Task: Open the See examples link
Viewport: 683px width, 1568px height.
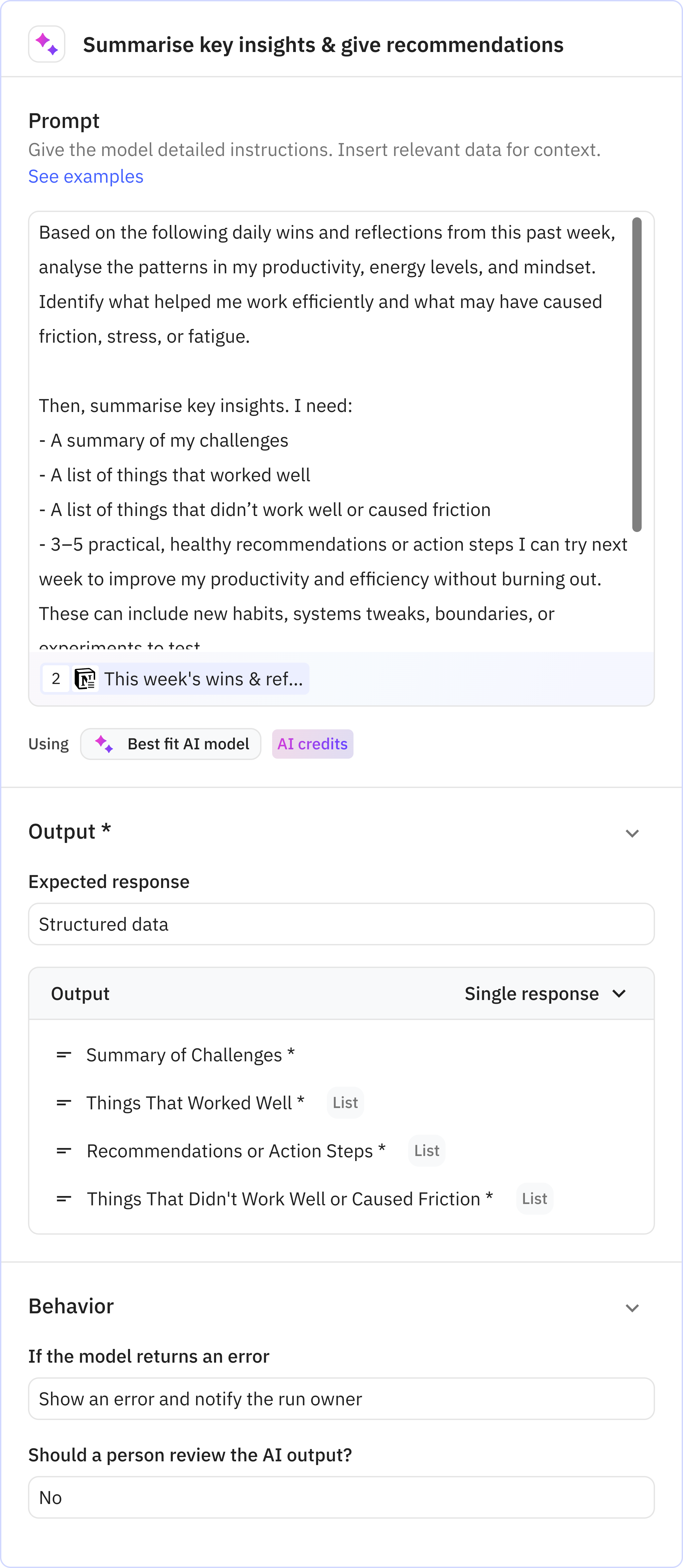Action: pyautogui.click(x=85, y=176)
